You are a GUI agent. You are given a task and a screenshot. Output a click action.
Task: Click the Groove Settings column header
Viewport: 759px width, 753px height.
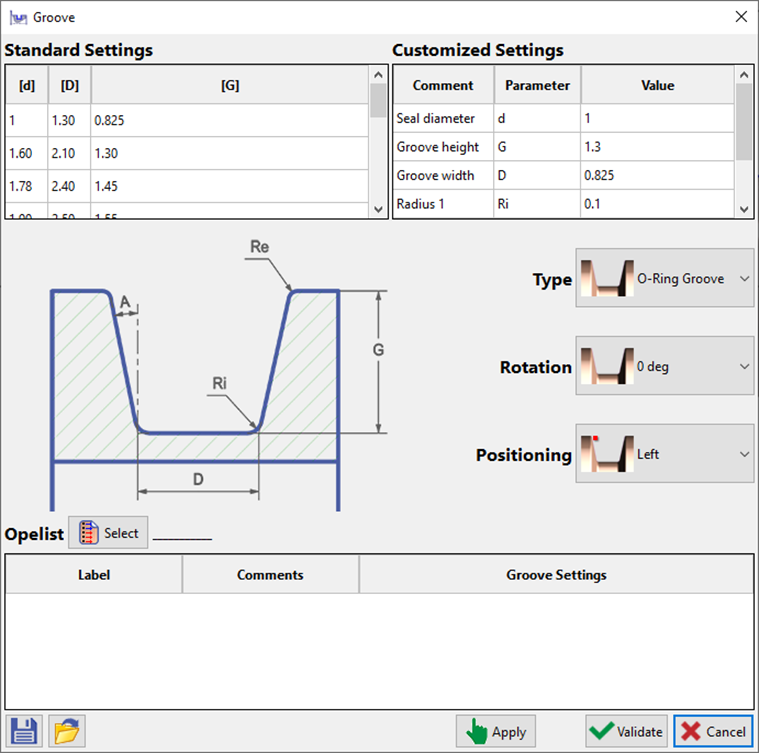click(x=556, y=575)
